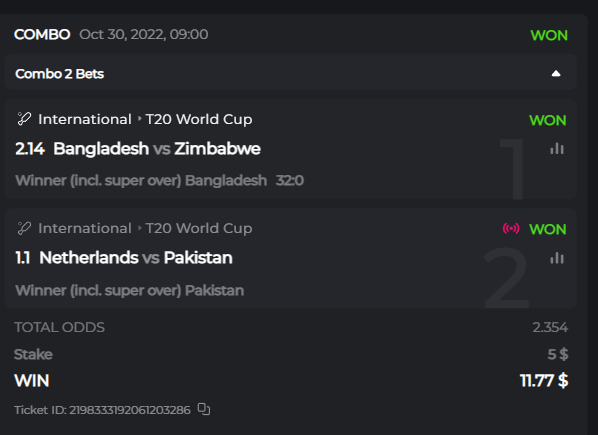Viewport: 598px width, 435px height.
Task: Select second International breadcrumb link
Action: pos(85,228)
